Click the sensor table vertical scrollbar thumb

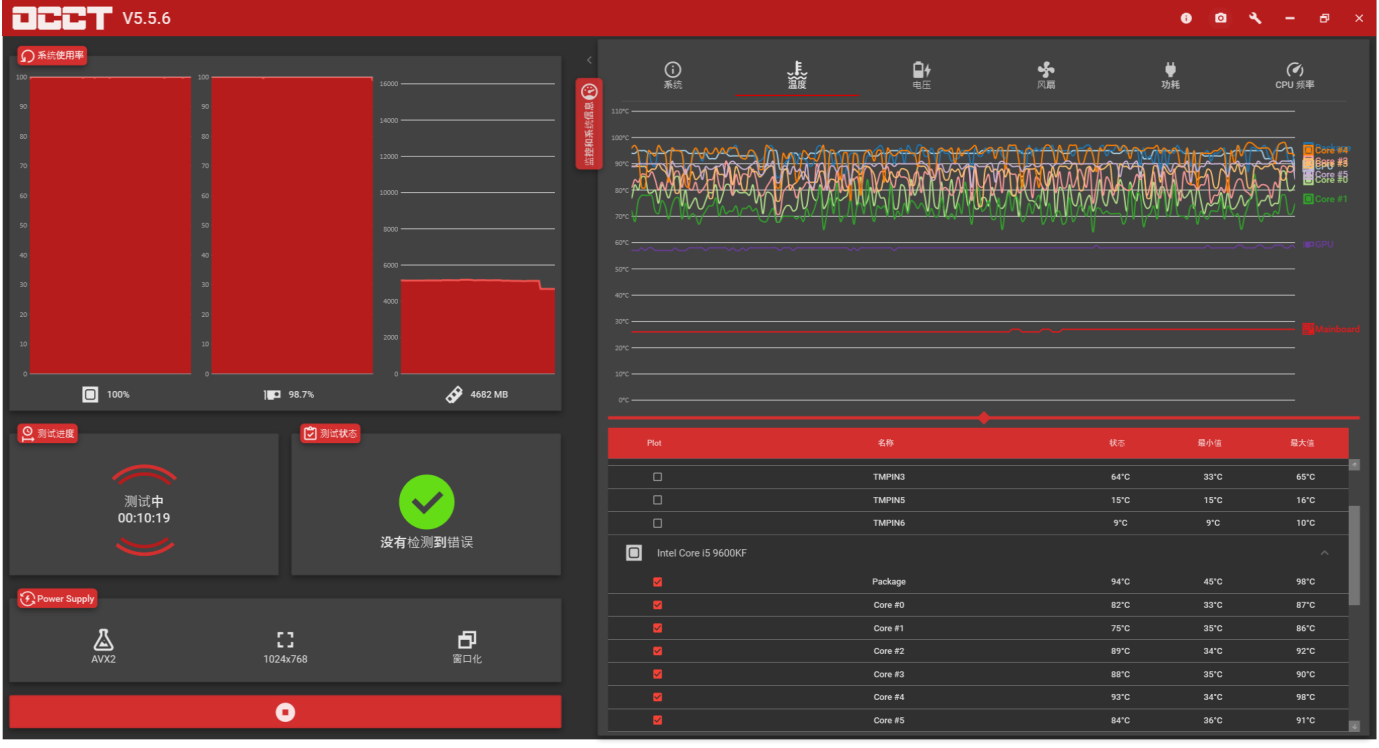click(1354, 555)
